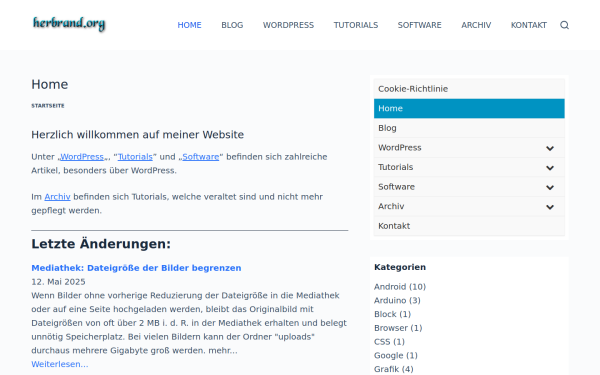Viewport: 600px width, 375px height.
Task: Expand the Tutorials sidebar submenu
Action: coord(550,168)
